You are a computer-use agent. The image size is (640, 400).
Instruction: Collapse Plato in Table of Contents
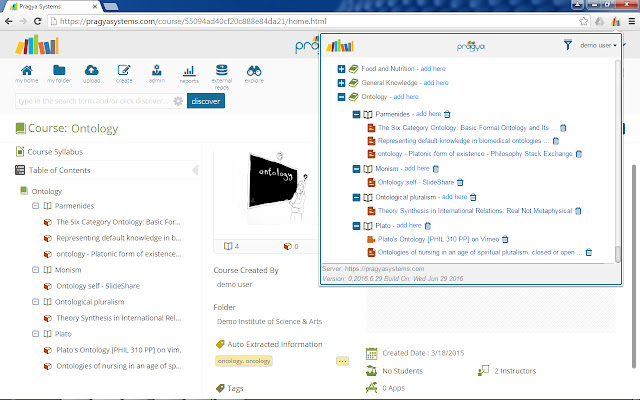pos(36,334)
